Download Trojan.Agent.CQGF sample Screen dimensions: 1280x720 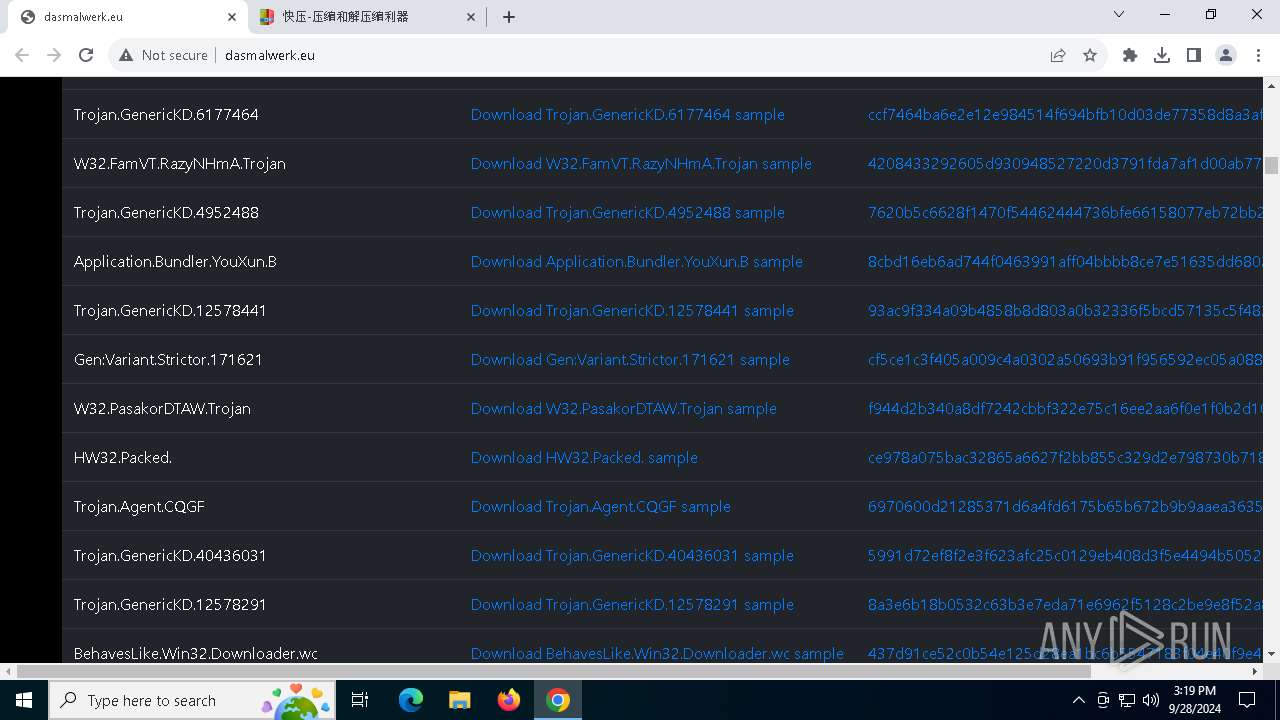(601, 506)
